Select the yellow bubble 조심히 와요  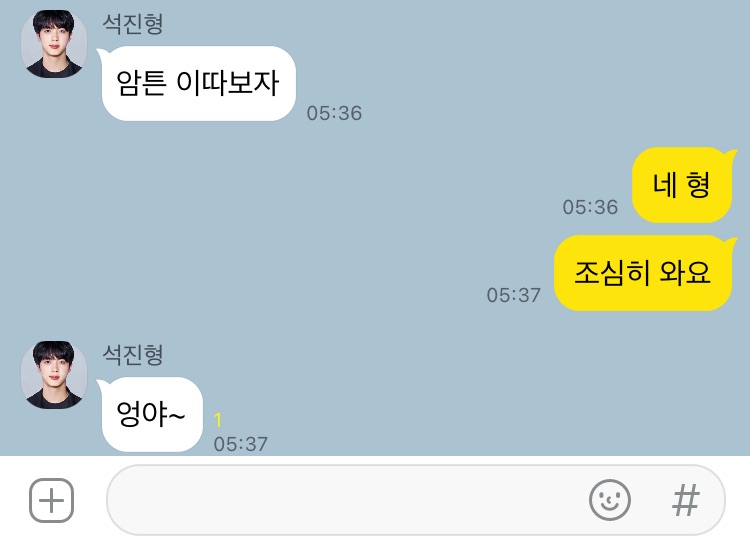pyautogui.click(x=644, y=273)
